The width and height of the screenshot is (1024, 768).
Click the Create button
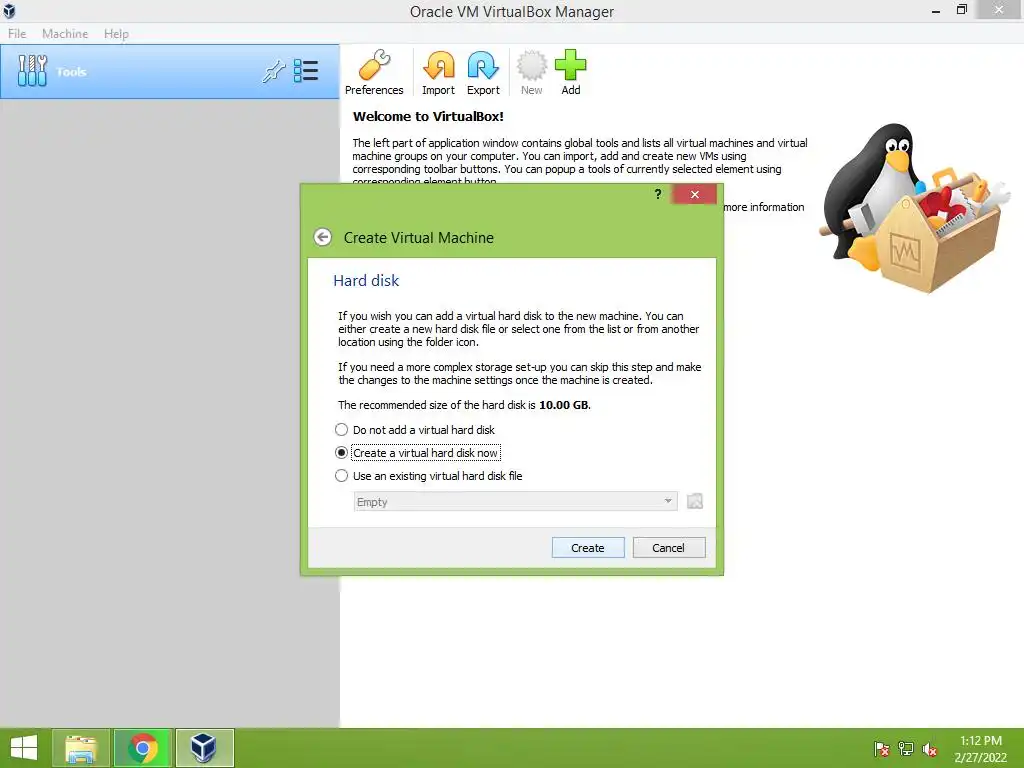tap(588, 548)
